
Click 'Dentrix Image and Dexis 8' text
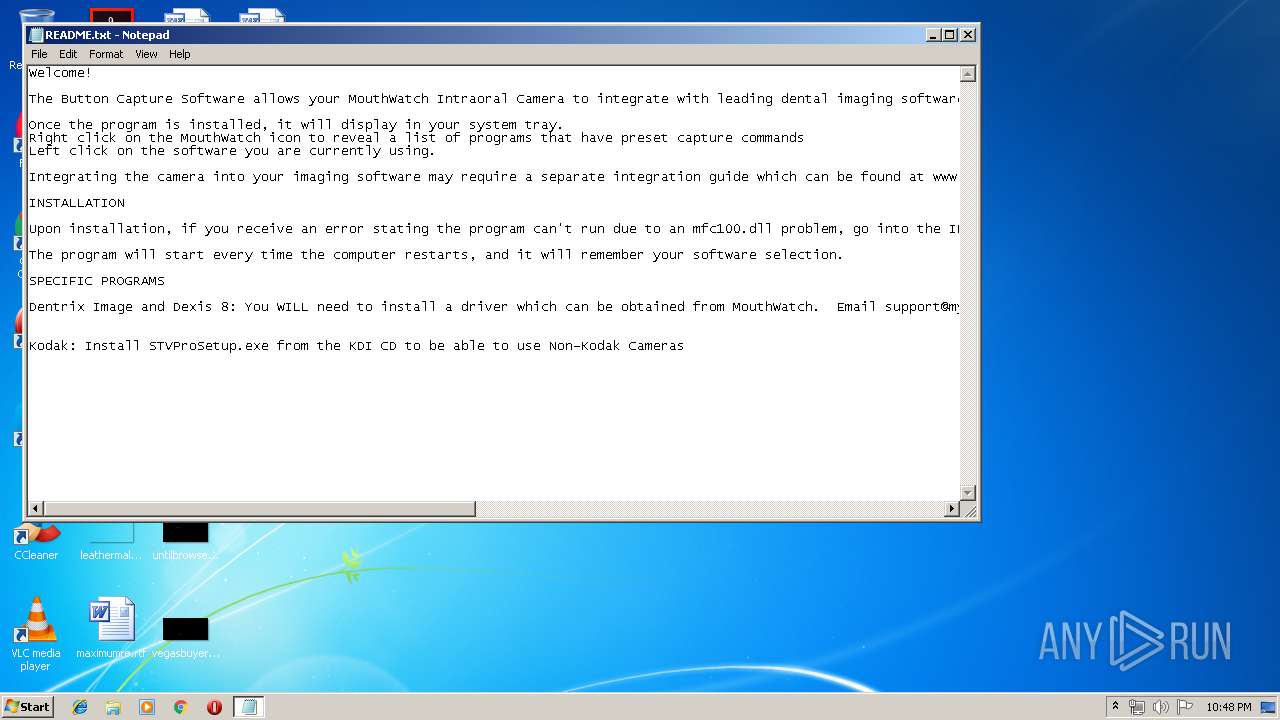[x=132, y=307]
